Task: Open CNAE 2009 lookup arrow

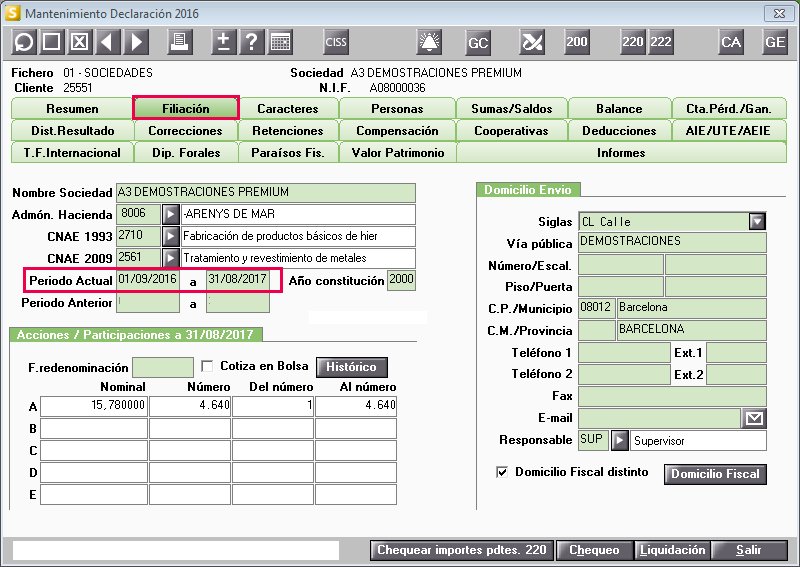Action: (171, 258)
